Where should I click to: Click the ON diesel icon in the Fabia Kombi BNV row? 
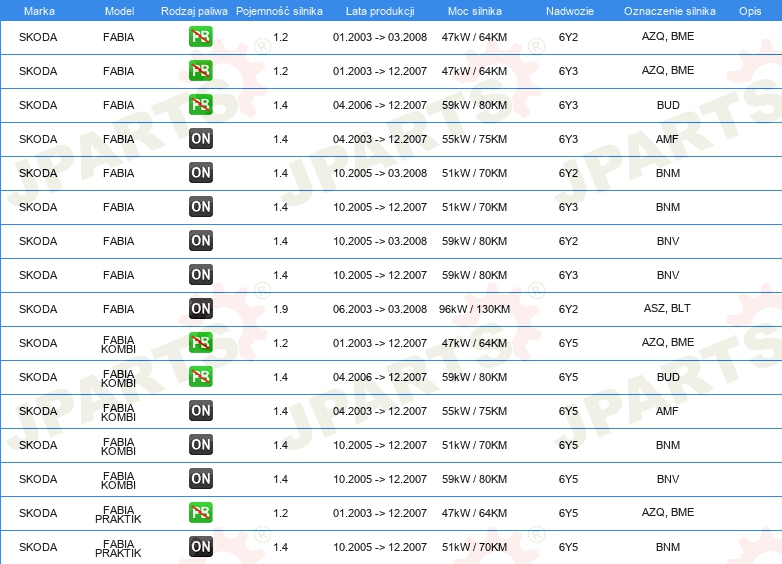tap(200, 478)
